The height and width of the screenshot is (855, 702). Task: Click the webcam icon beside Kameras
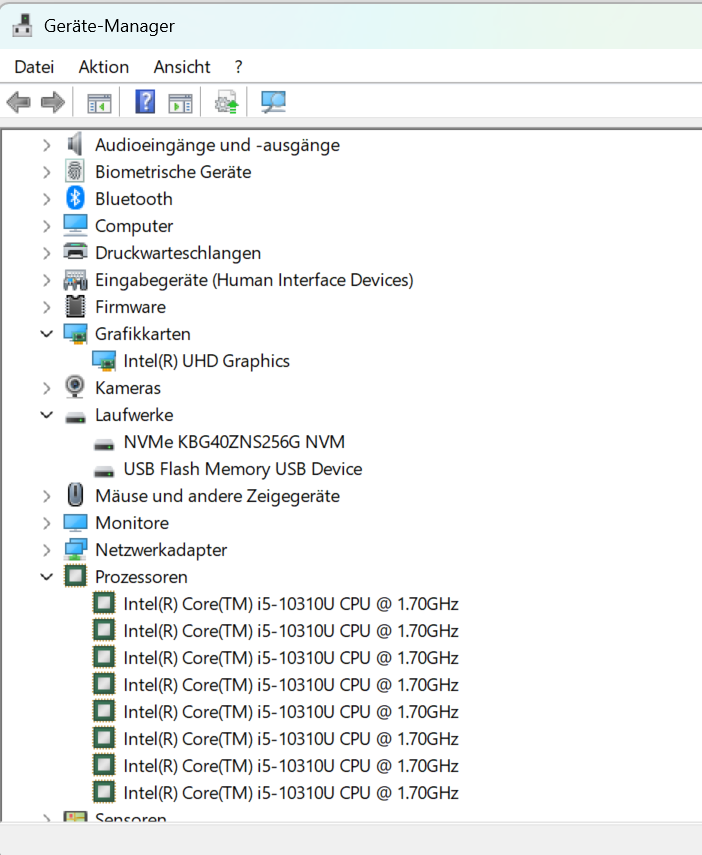[x=75, y=387]
